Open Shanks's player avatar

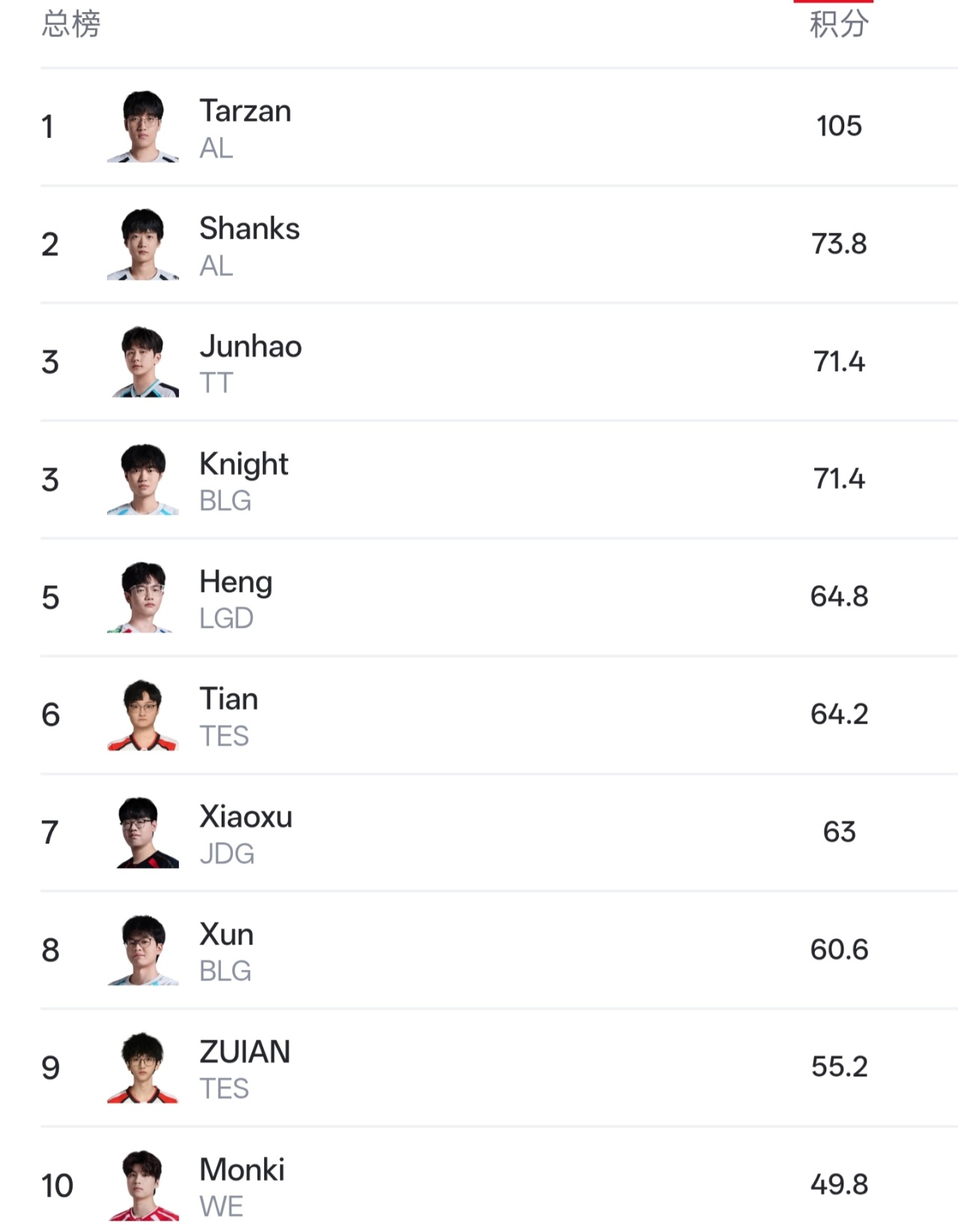pyautogui.click(x=143, y=244)
